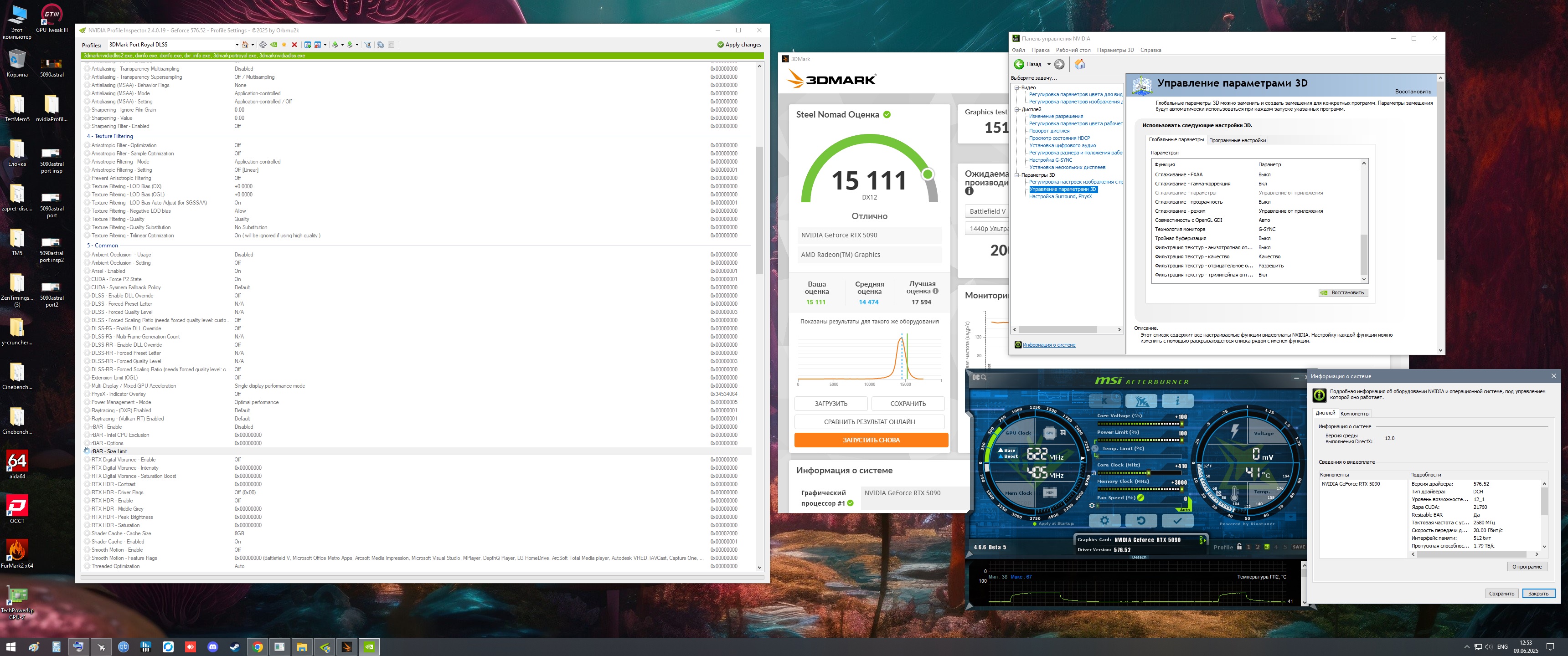1568x656 pixels.
Task: Select the rBAR - Size Limit setting row
Action: click(x=109, y=451)
